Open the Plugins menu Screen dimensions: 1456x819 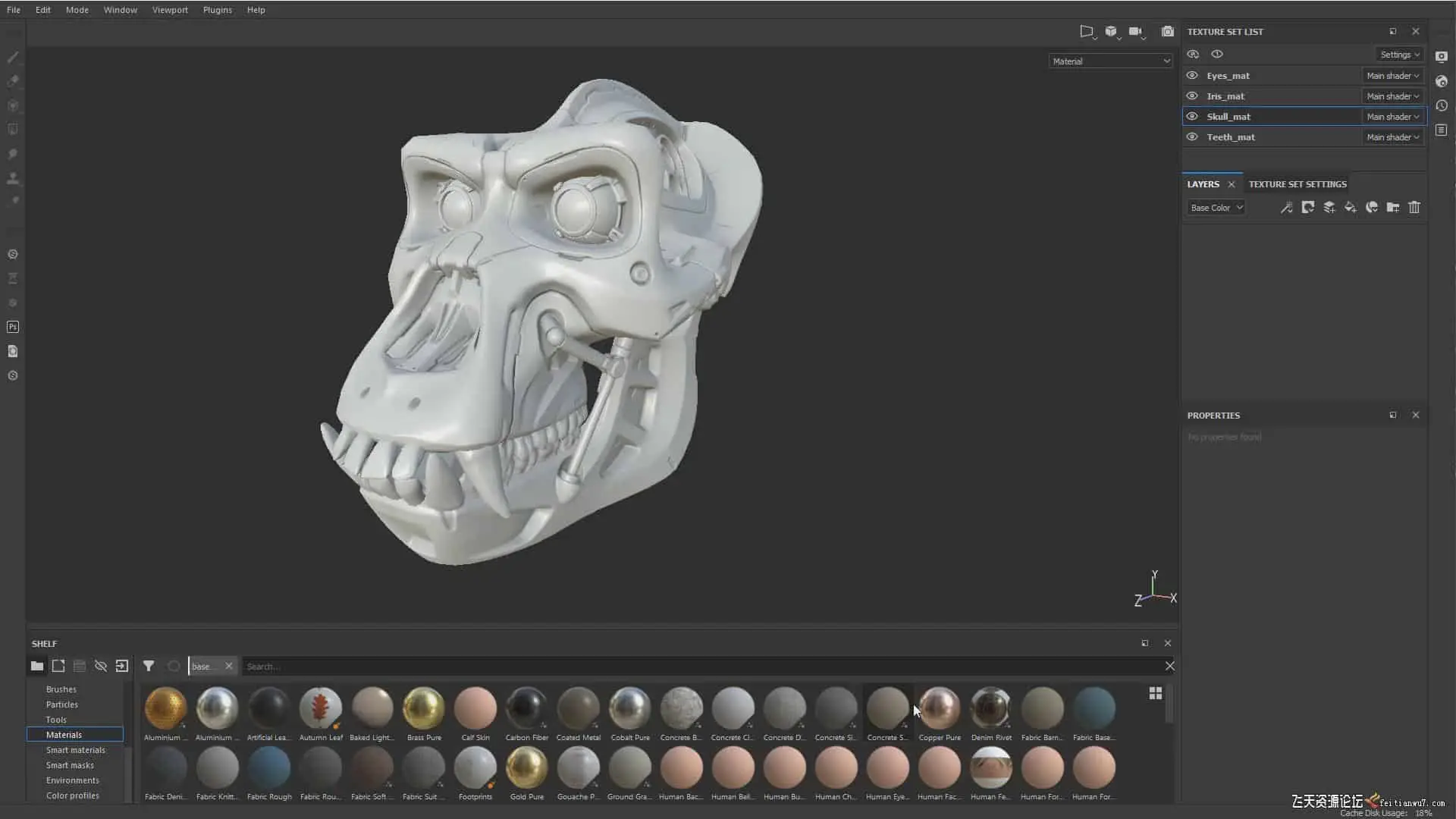click(217, 10)
